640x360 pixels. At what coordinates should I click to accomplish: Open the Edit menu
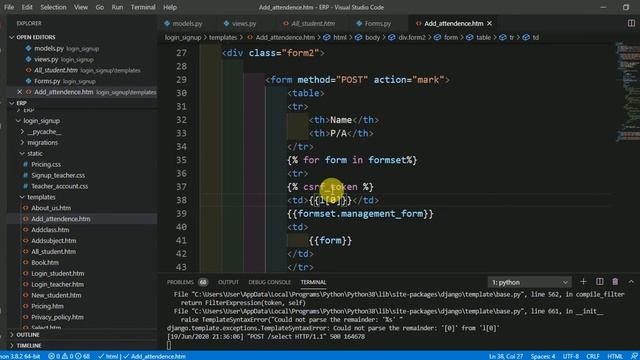tap(27, 7)
